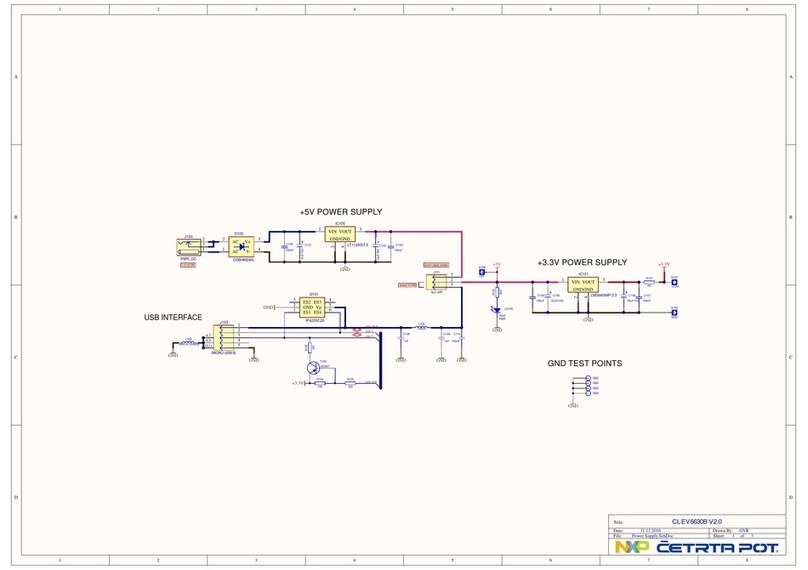Click the 'Drawn By' value 'GVR'
The height and width of the screenshot is (570, 808).
tap(744, 530)
